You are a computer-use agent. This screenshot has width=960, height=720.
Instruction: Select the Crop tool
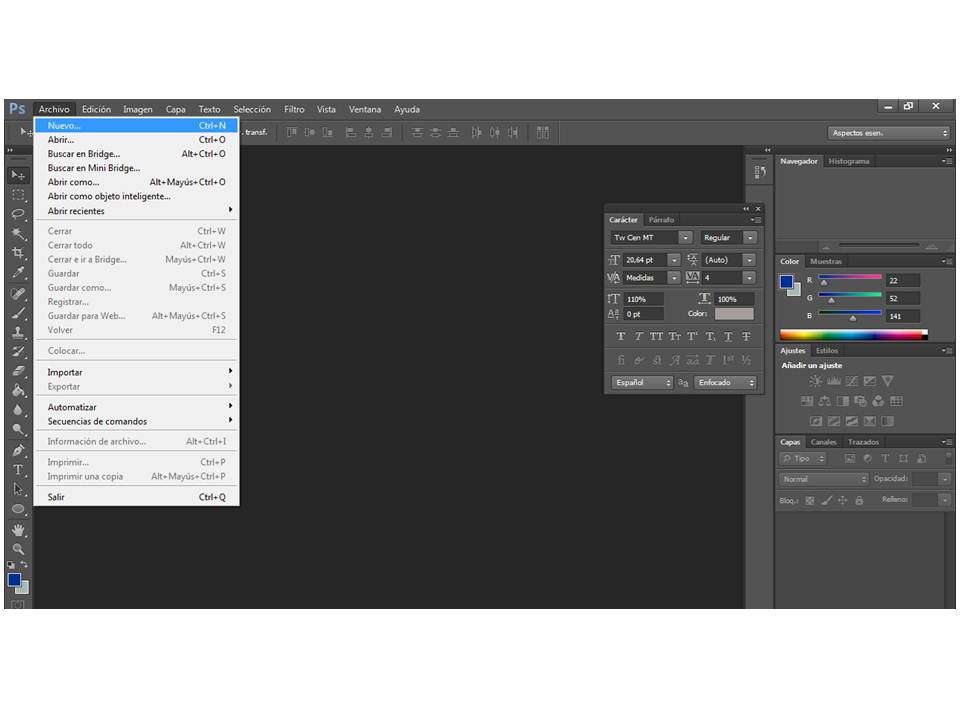tap(18, 252)
